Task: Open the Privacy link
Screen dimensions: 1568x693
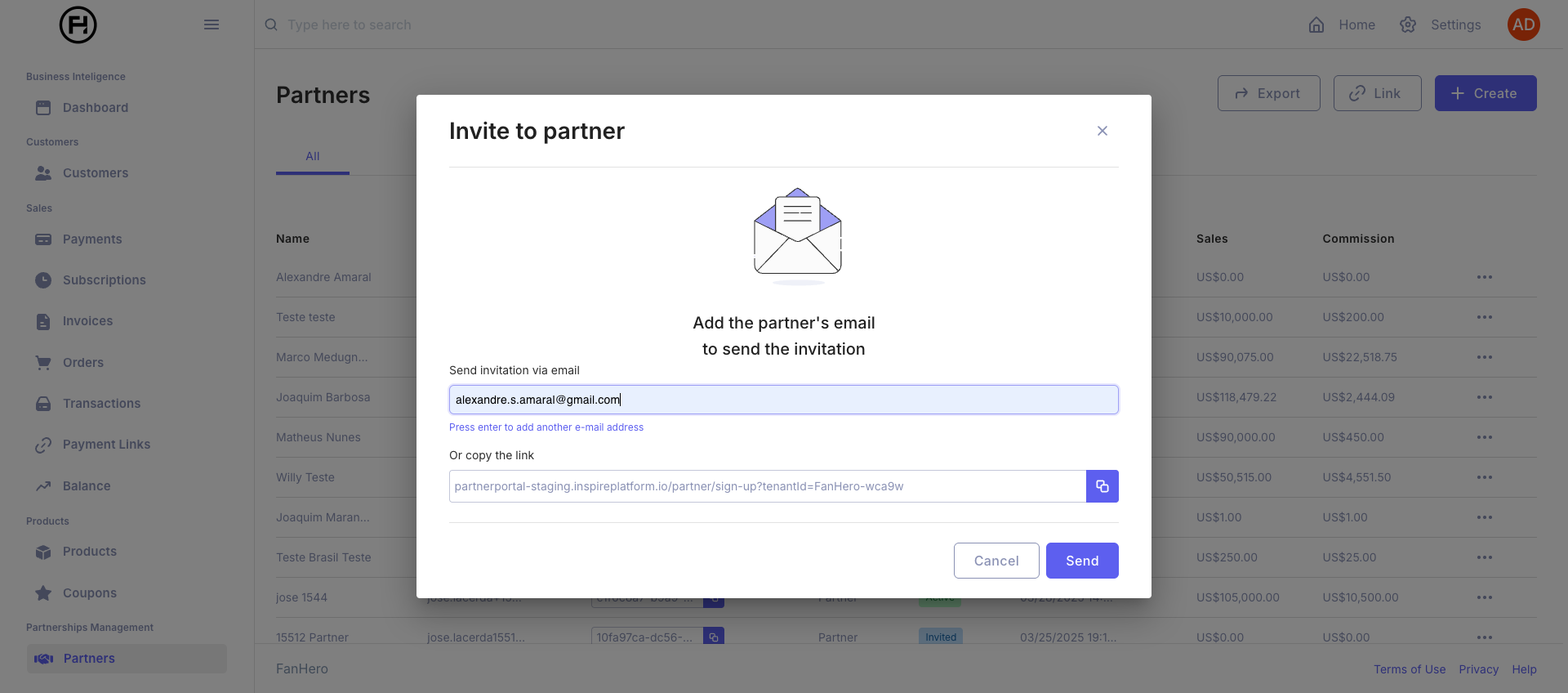Action: click(x=1479, y=669)
